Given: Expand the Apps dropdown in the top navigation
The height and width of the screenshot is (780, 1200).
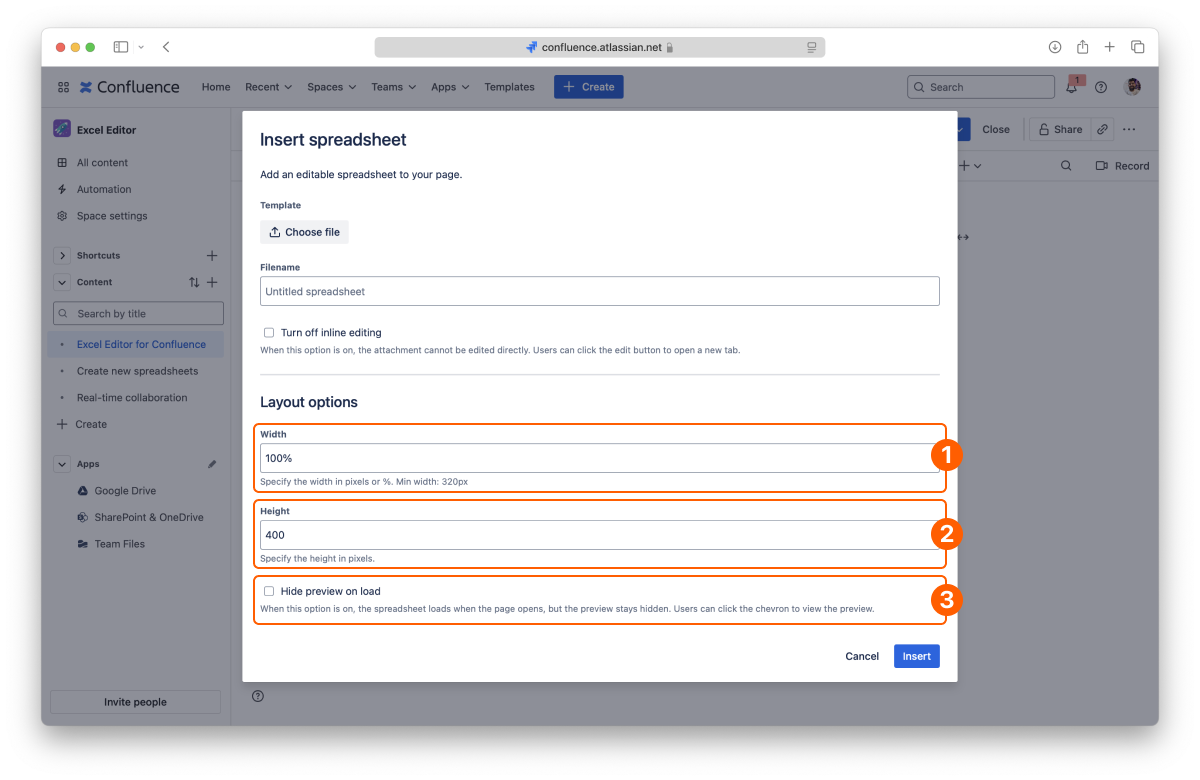Looking at the screenshot, I should (450, 87).
